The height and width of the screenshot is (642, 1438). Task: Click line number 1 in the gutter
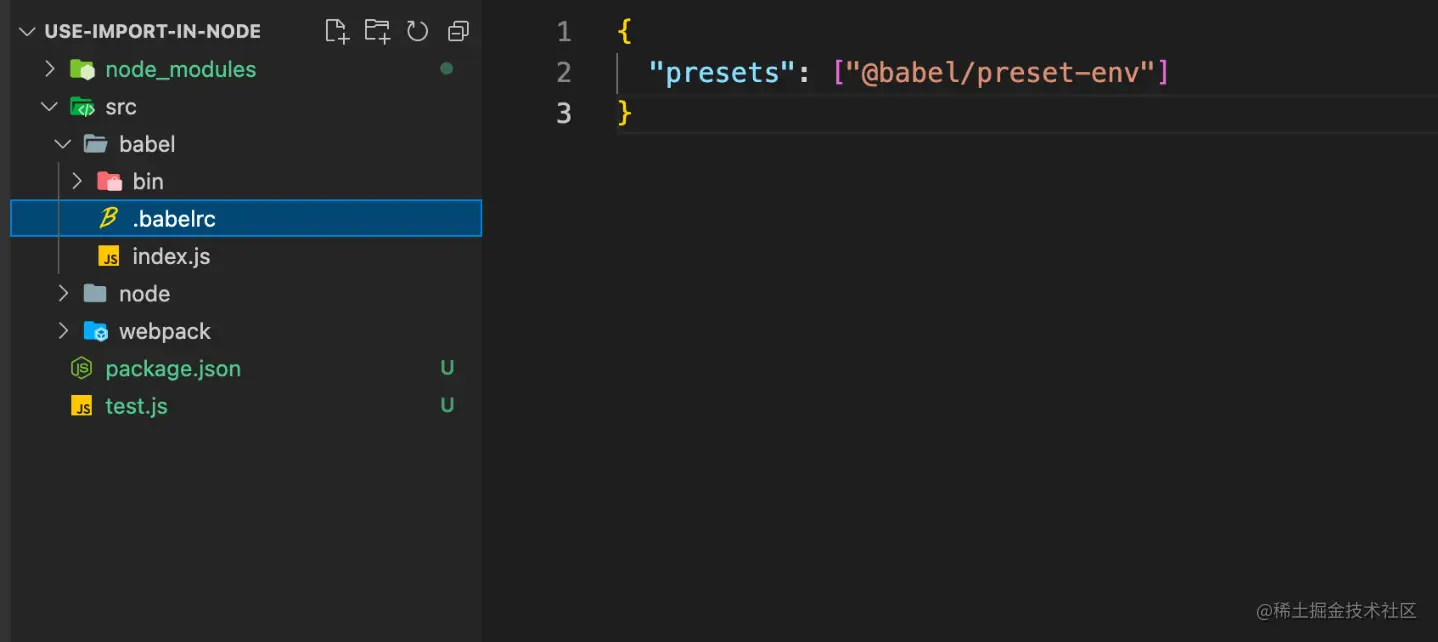(x=564, y=32)
